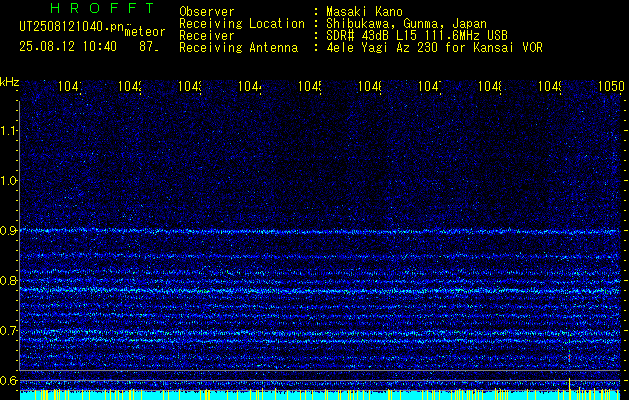Click the word meteor in the header
Screen dimensions: 629x400
point(145,32)
